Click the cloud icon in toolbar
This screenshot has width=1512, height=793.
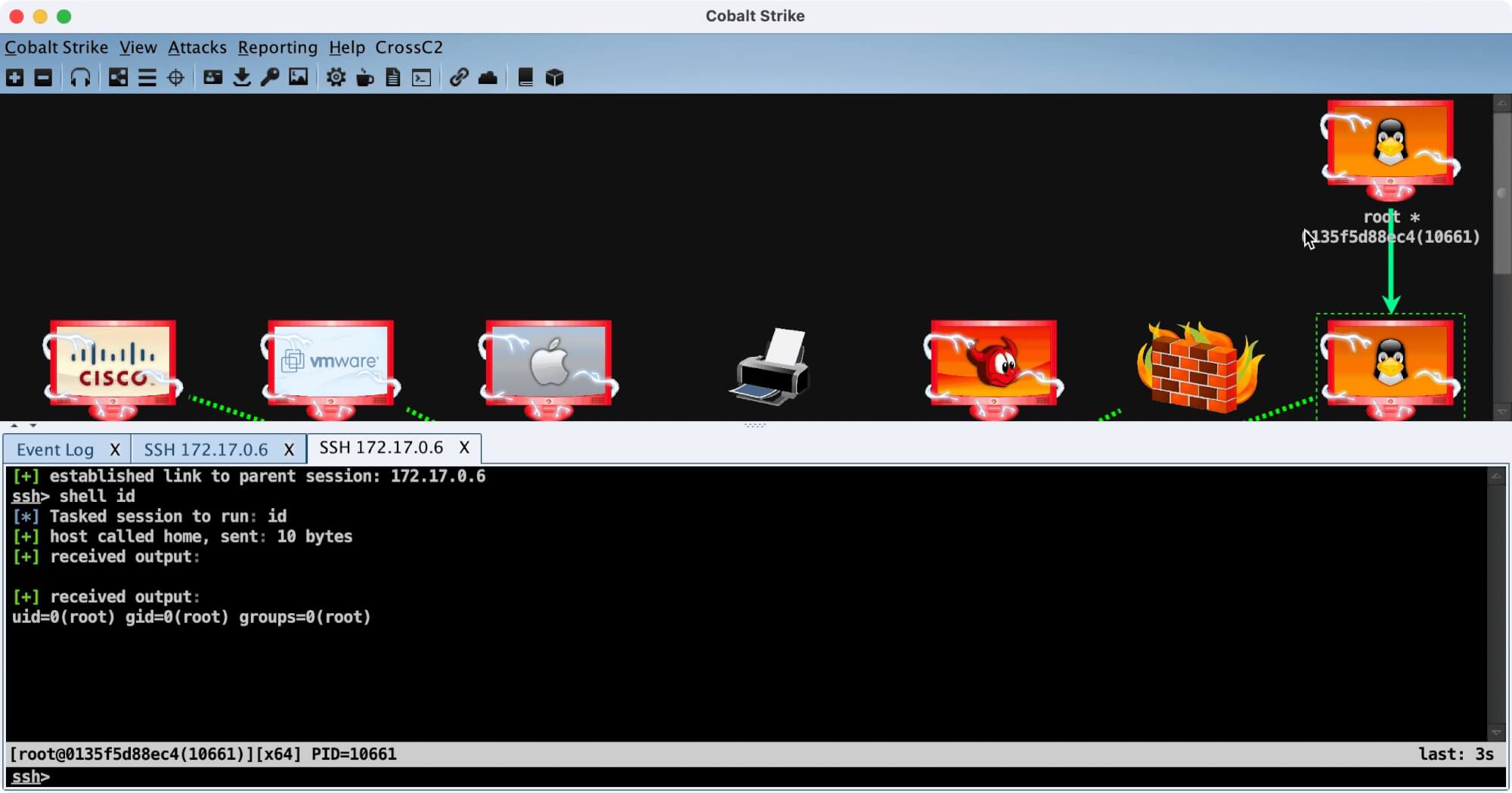[x=488, y=78]
